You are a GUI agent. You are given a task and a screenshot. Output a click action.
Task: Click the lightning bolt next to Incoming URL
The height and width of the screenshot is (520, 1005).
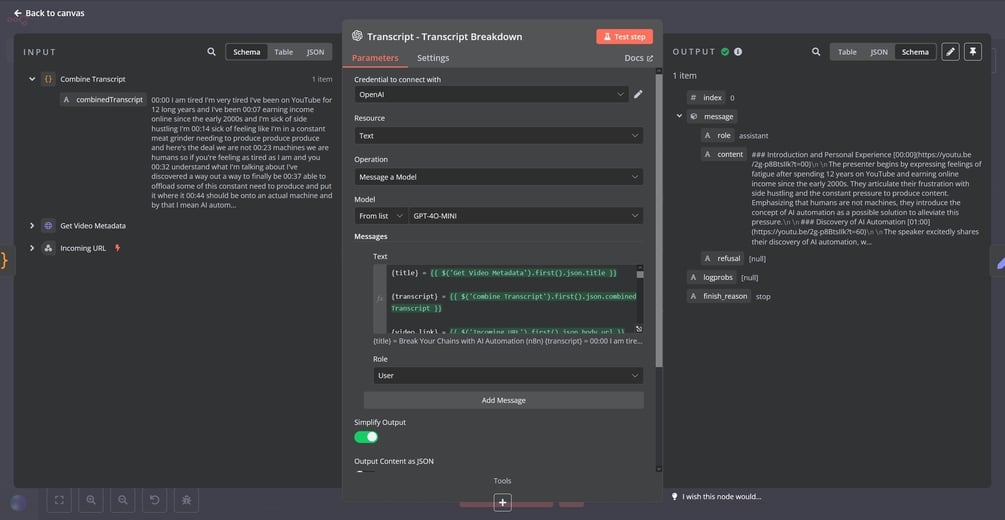[x=117, y=247]
